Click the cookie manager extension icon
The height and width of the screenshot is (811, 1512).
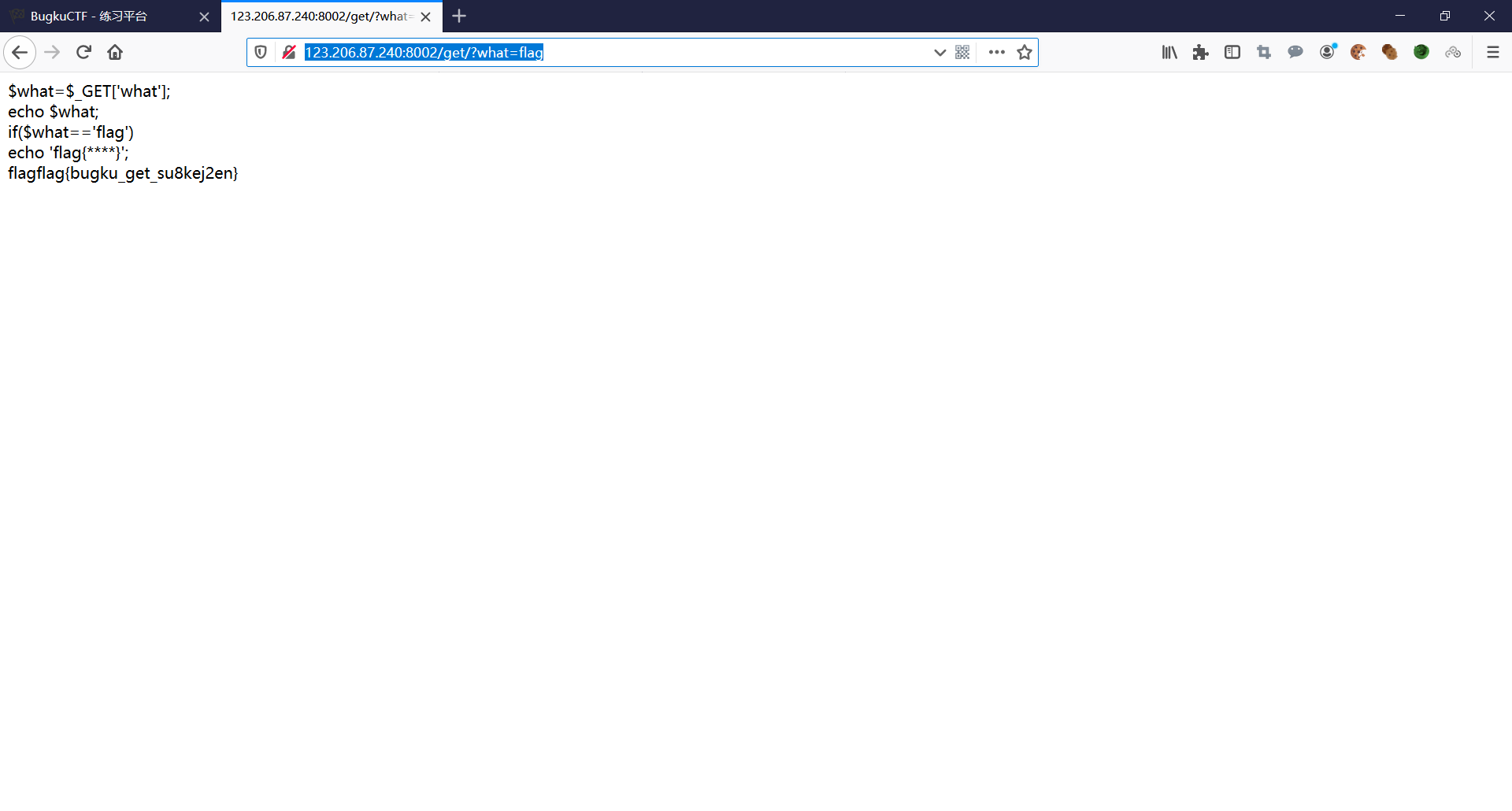pos(1358,52)
